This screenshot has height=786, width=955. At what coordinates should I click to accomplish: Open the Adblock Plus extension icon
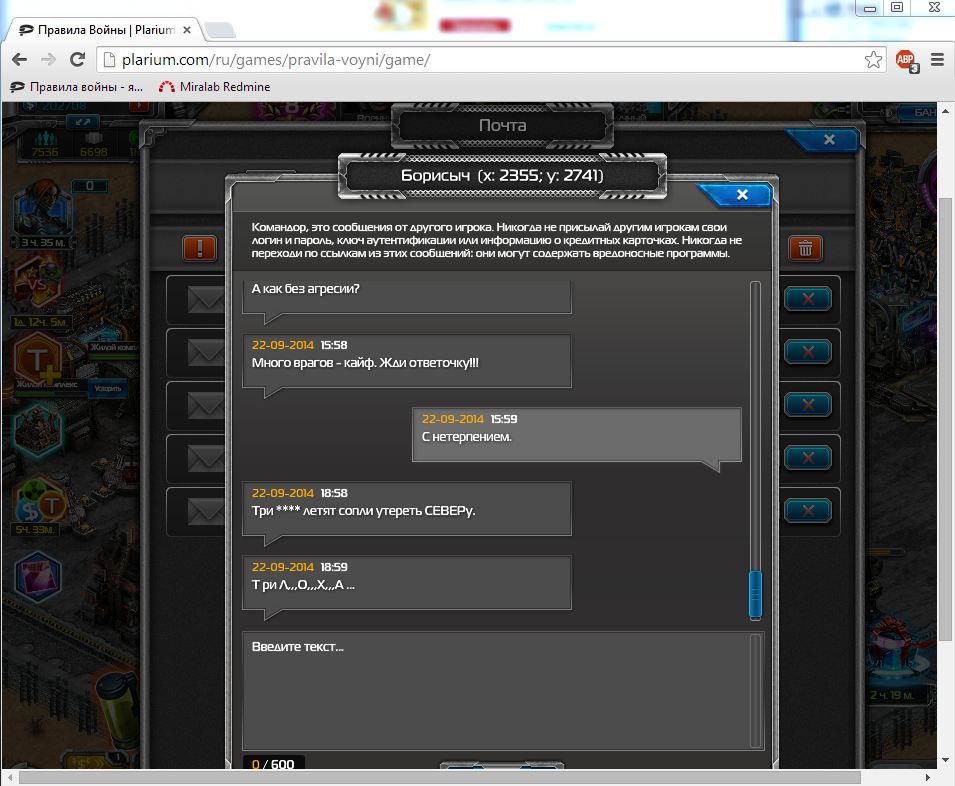click(906, 60)
